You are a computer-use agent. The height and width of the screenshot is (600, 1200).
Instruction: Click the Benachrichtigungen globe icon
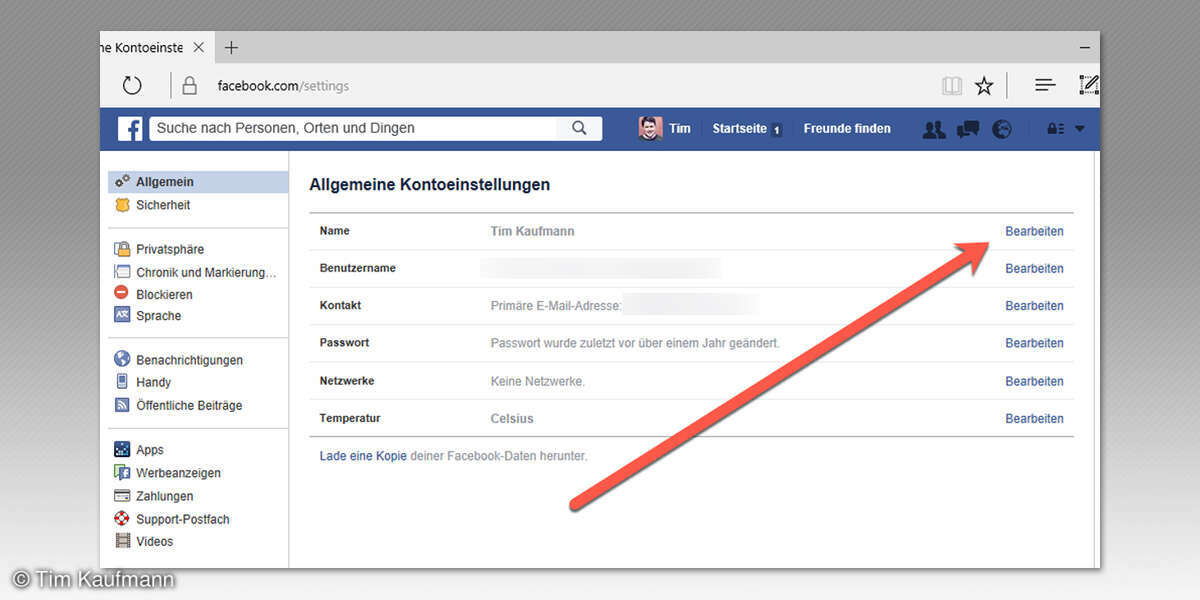pos(122,359)
